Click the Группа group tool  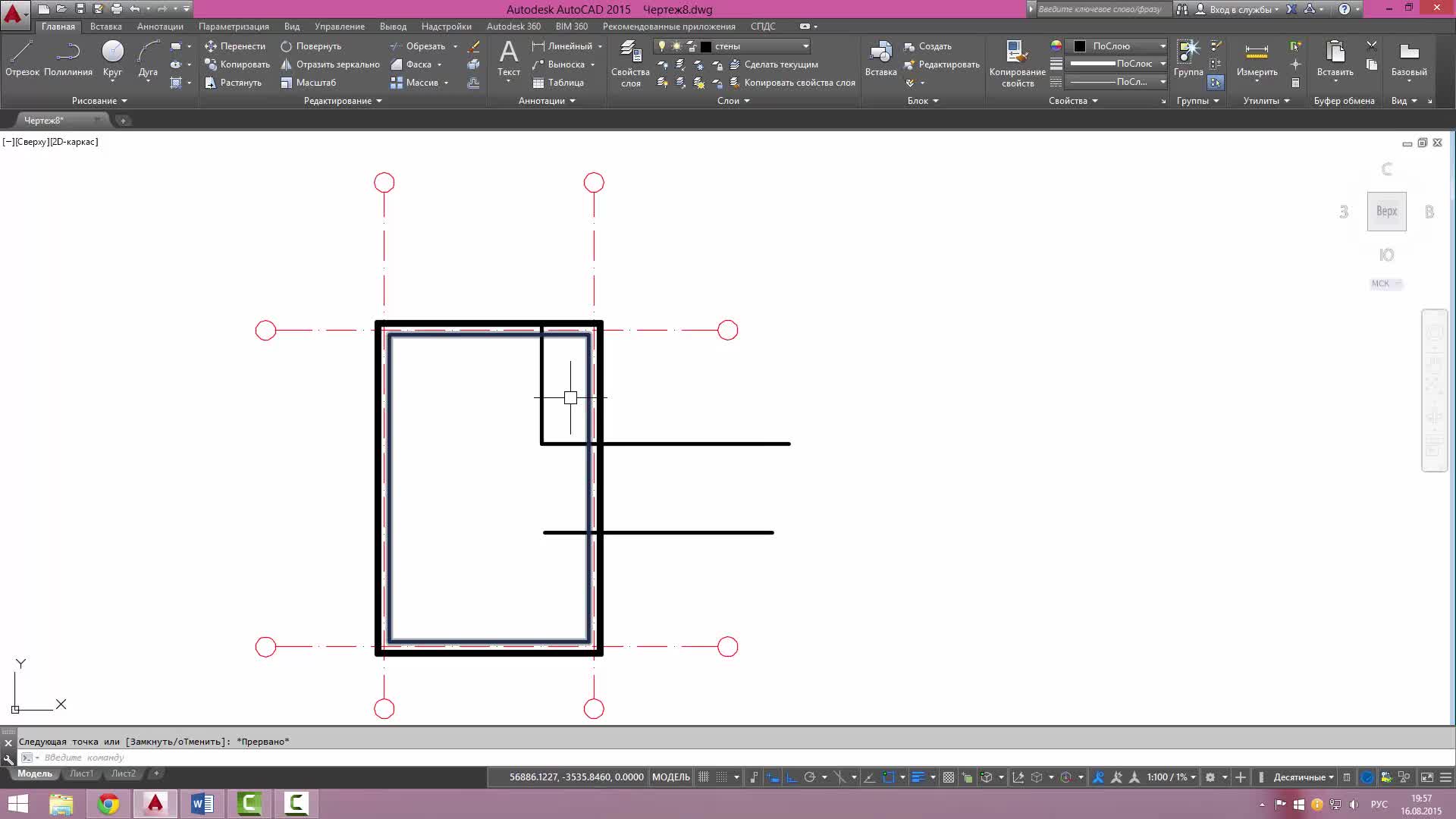1188,59
